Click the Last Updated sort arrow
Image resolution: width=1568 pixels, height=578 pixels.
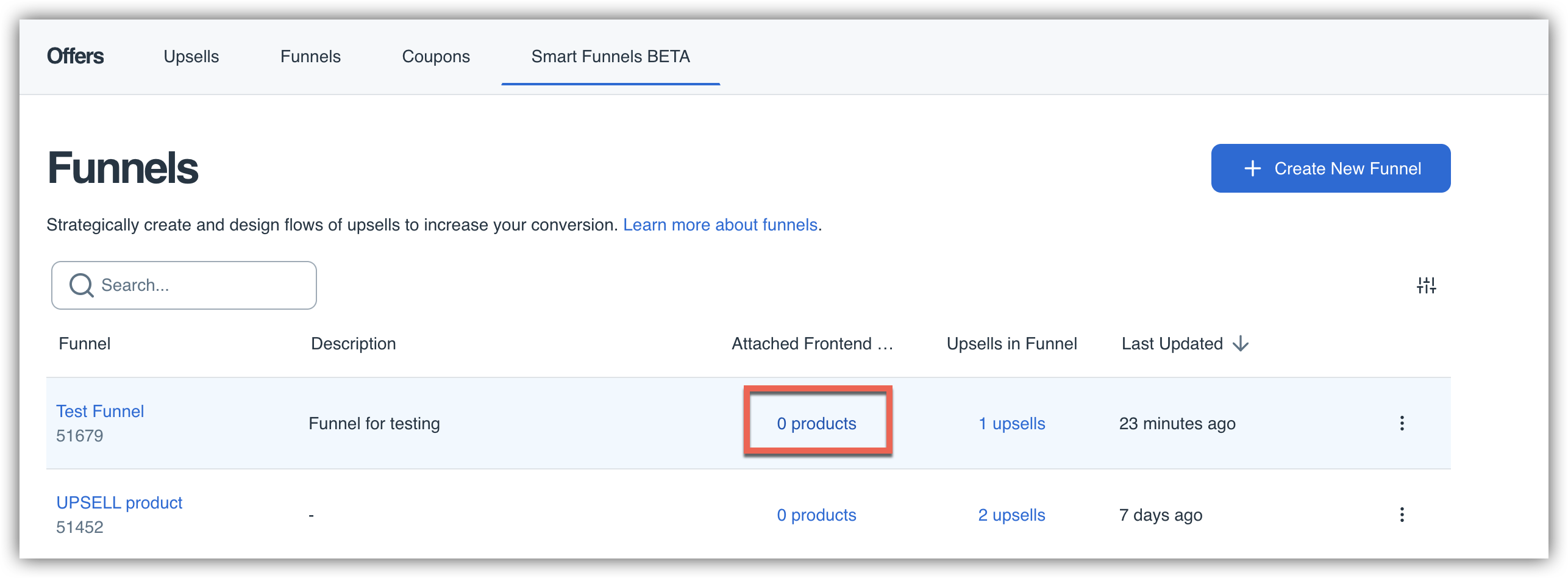click(1241, 344)
